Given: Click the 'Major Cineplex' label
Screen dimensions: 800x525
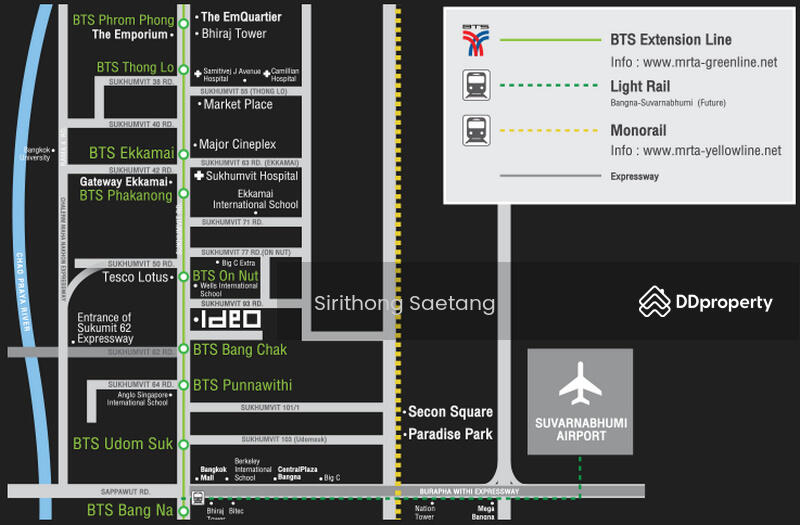Looking at the screenshot, I should (x=237, y=144).
